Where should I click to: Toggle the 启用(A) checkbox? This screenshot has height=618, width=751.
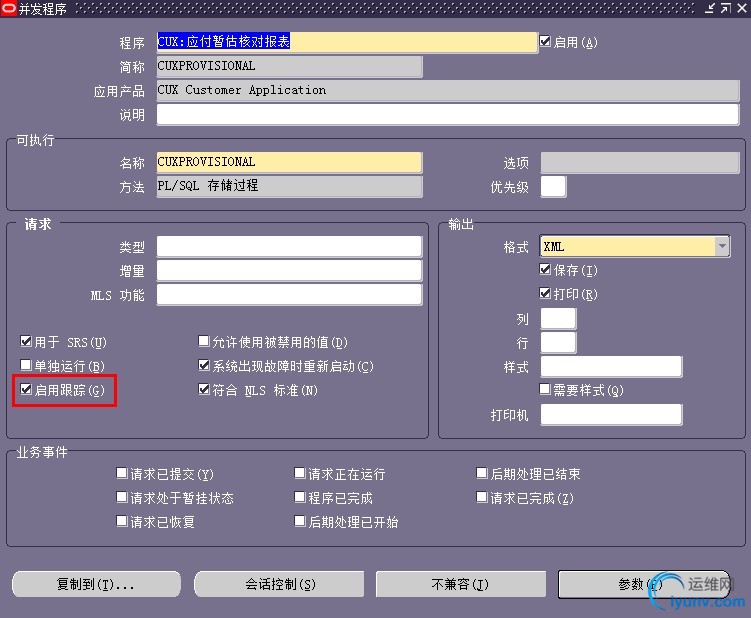pos(545,41)
